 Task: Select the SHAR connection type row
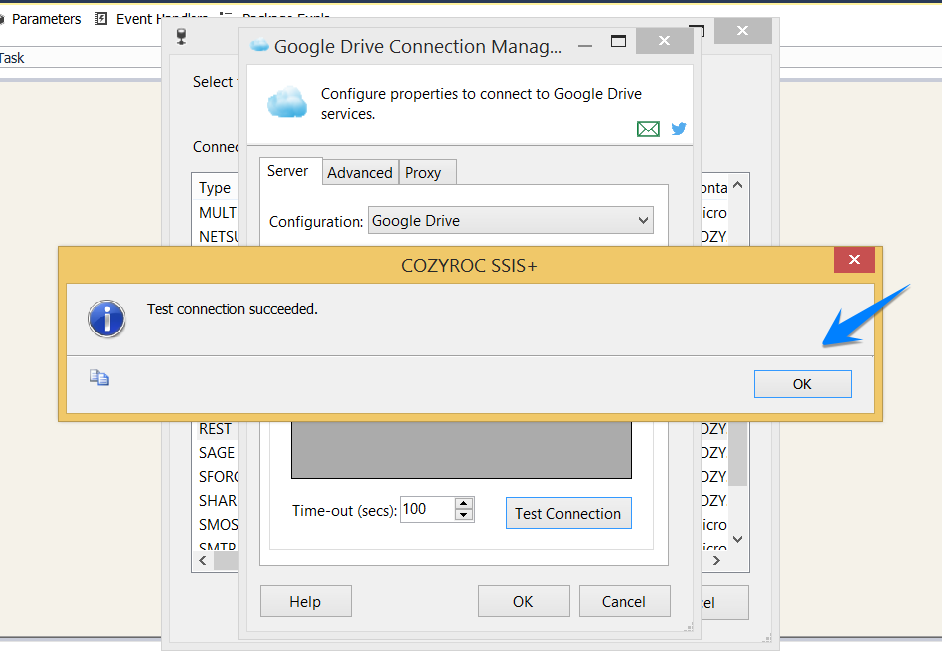point(217,501)
